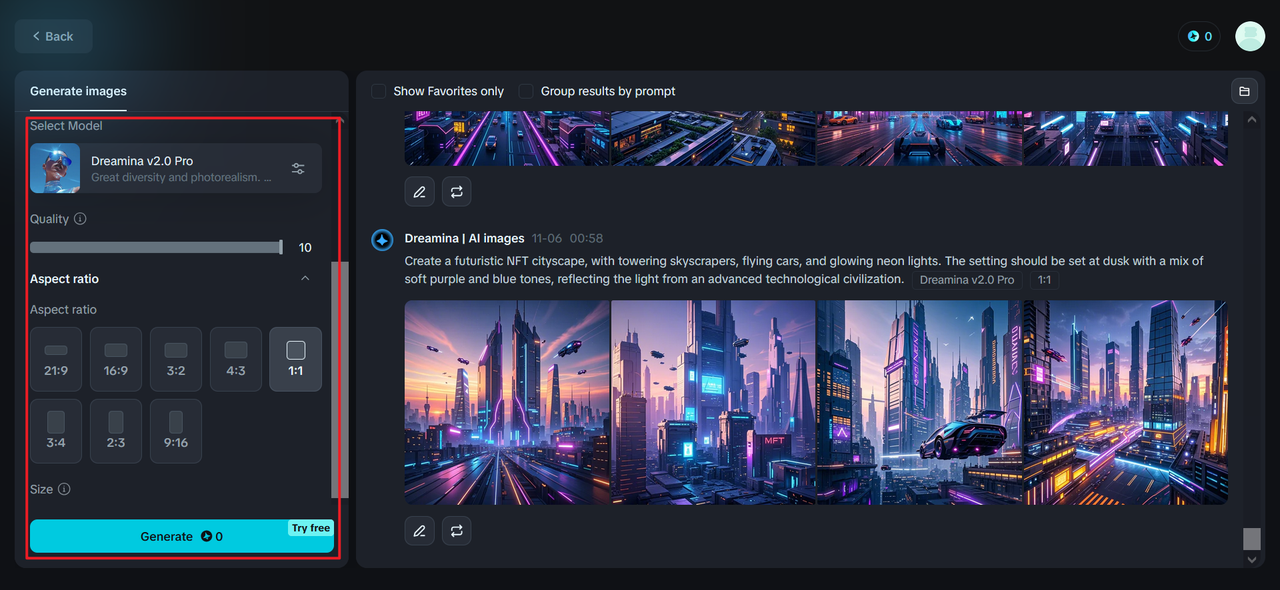
Task: Open the sunset highway cityscape thumbnail
Action: pos(507,402)
